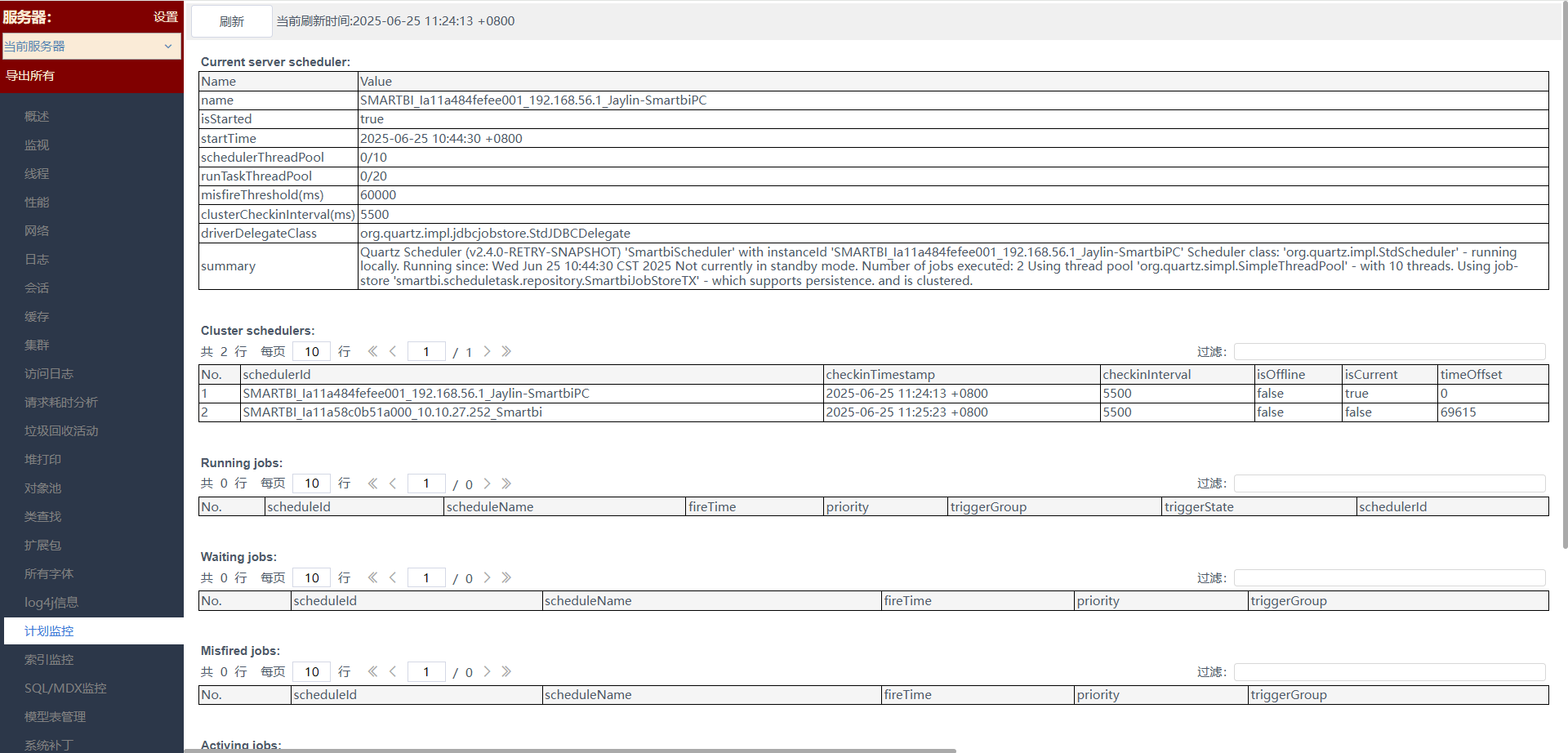The height and width of the screenshot is (753, 1568).
Task: Open 集群 in the sidebar
Action: (37, 345)
